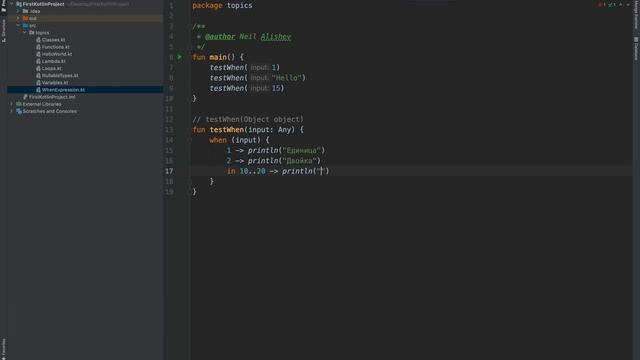Click the orange out folder icon
The image size is (640, 360).
25,18
